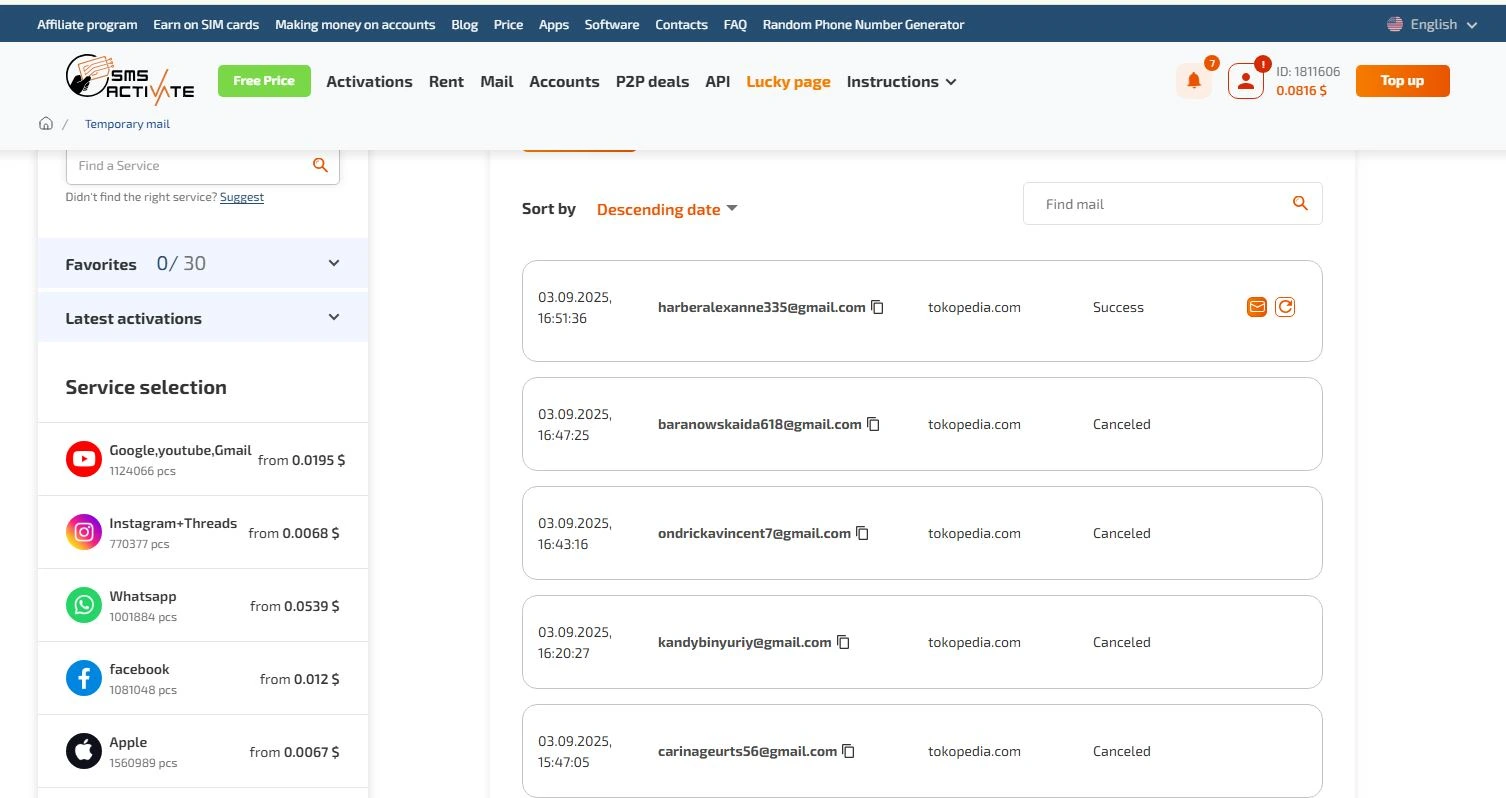Screen dimensions: 1506x798
Task: Click the envelope icon for harberalexanne335 mail
Action: point(1257,307)
